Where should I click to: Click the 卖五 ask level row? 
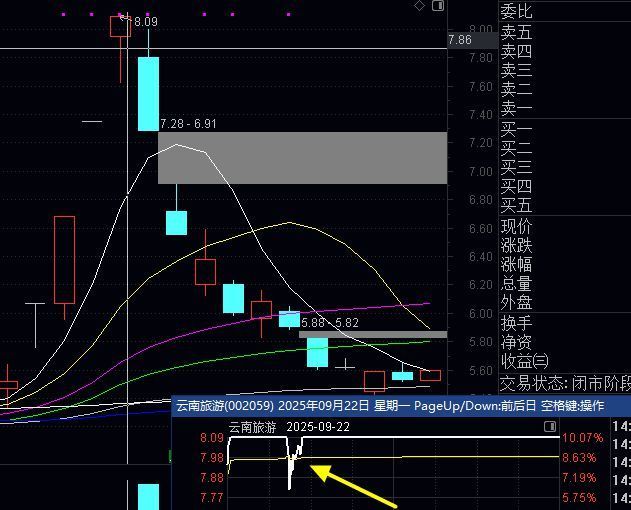point(517,32)
